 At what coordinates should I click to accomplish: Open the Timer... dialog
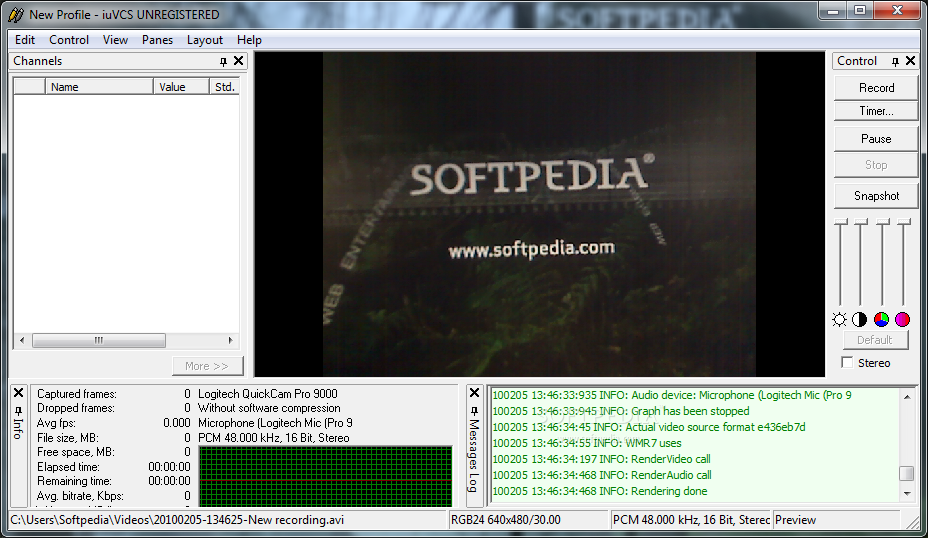[876, 111]
